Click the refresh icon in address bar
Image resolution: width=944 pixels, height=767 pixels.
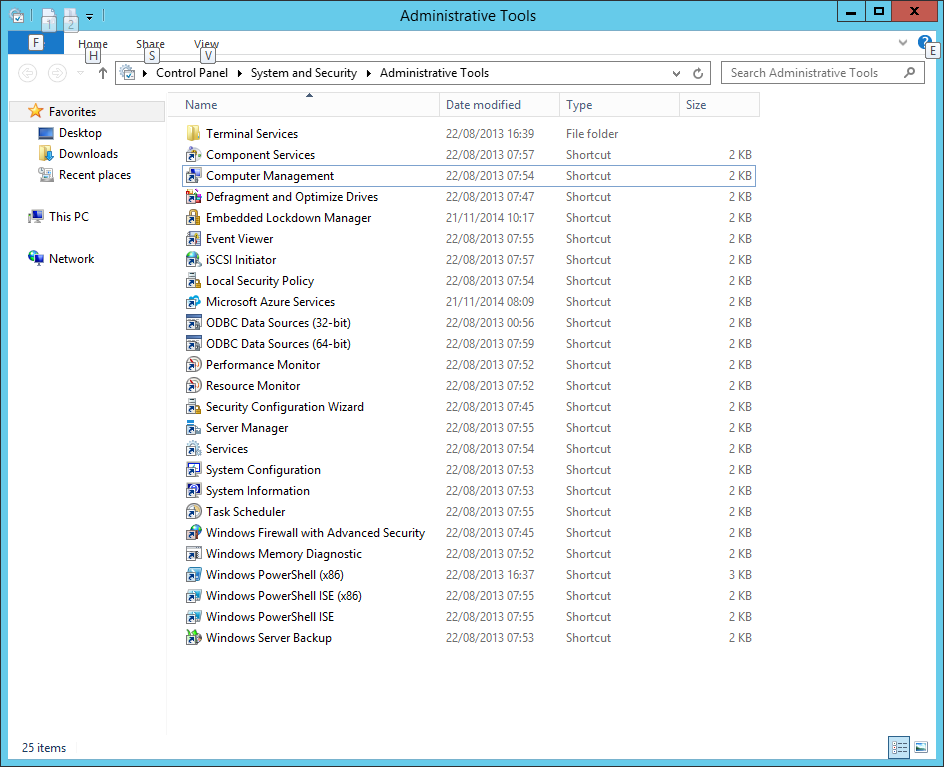pyautogui.click(x=698, y=73)
